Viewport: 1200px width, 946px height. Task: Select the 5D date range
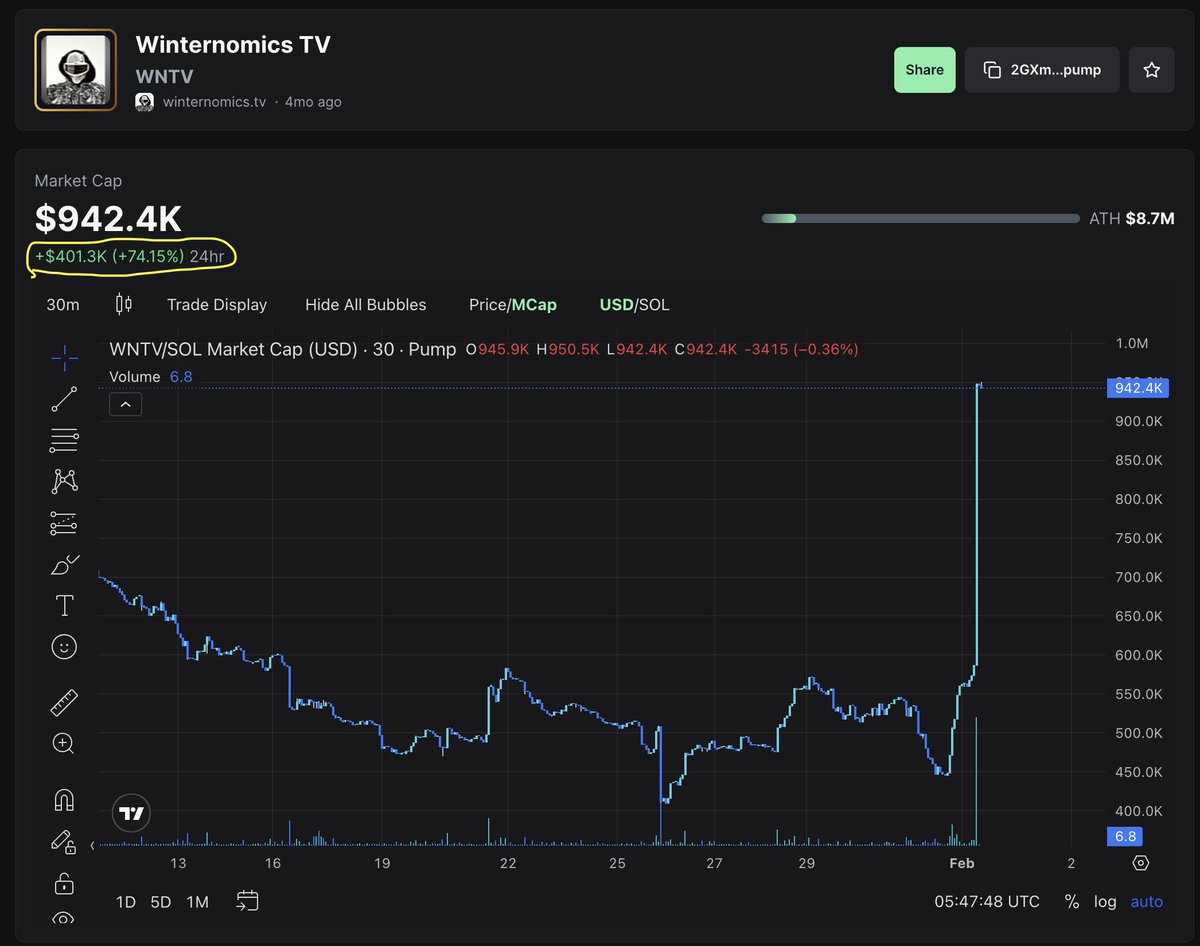[161, 901]
